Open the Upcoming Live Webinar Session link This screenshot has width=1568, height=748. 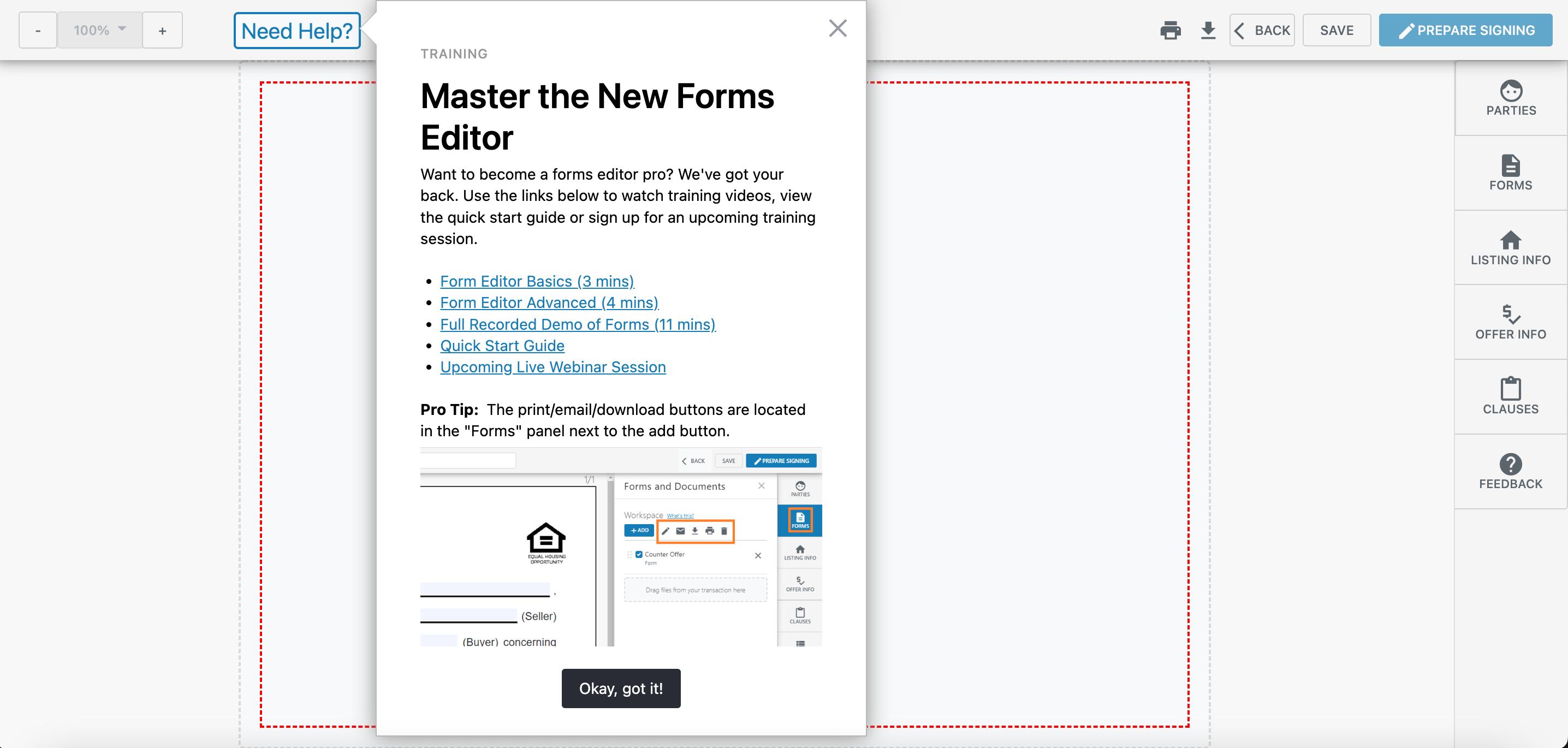(x=552, y=367)
